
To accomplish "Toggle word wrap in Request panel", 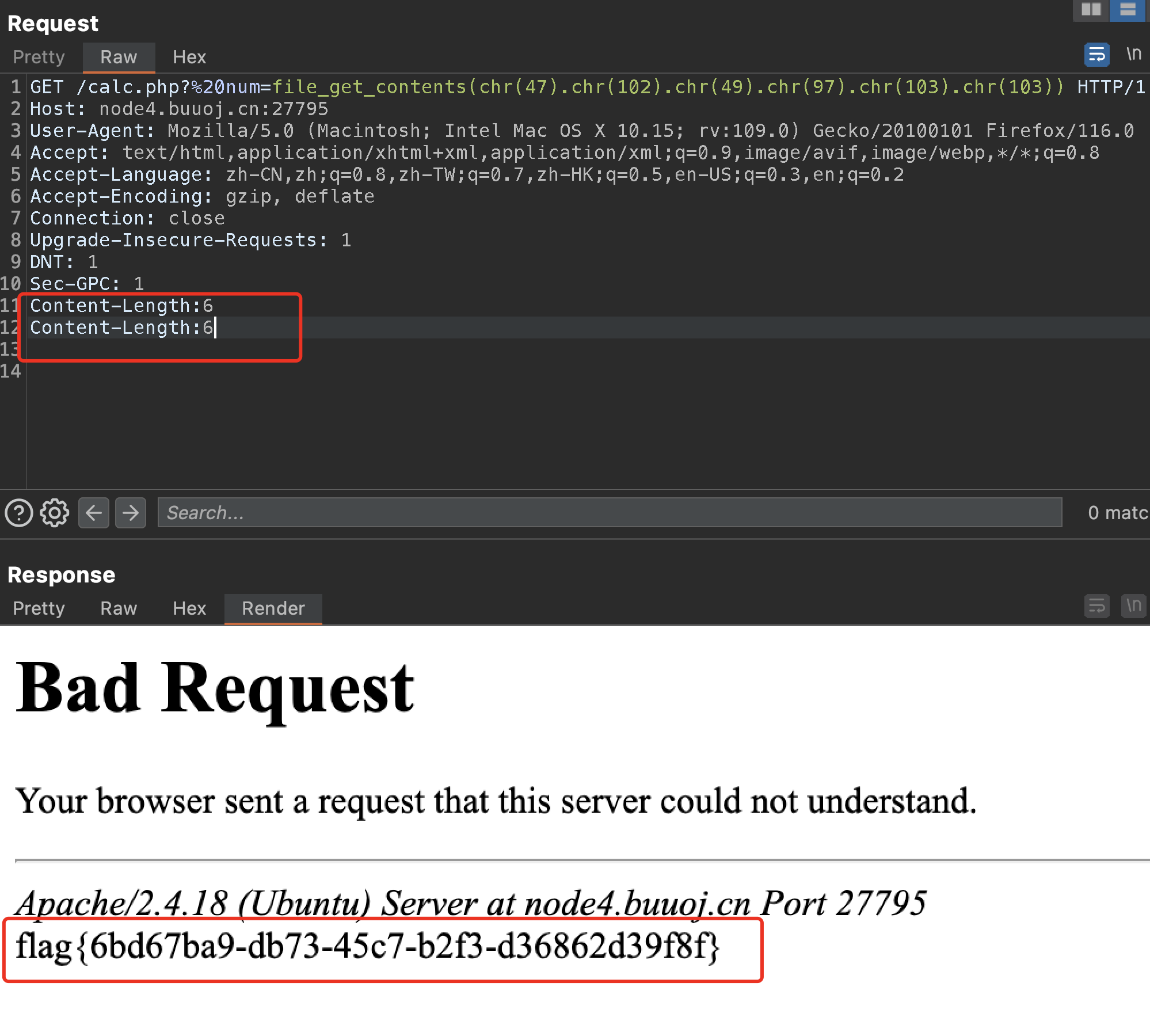I will pyautogui.click(x=1096, y=55).
